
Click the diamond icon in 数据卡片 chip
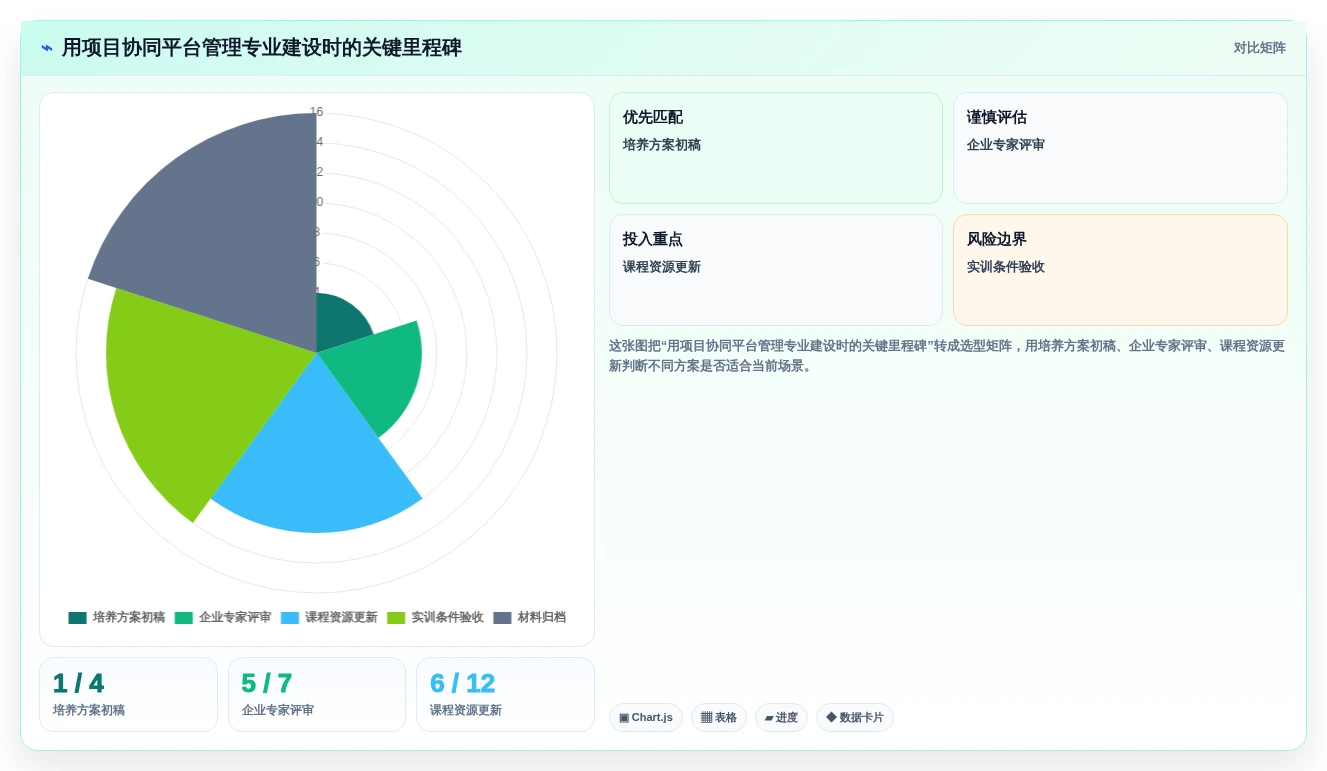click(x=831, y=718)
